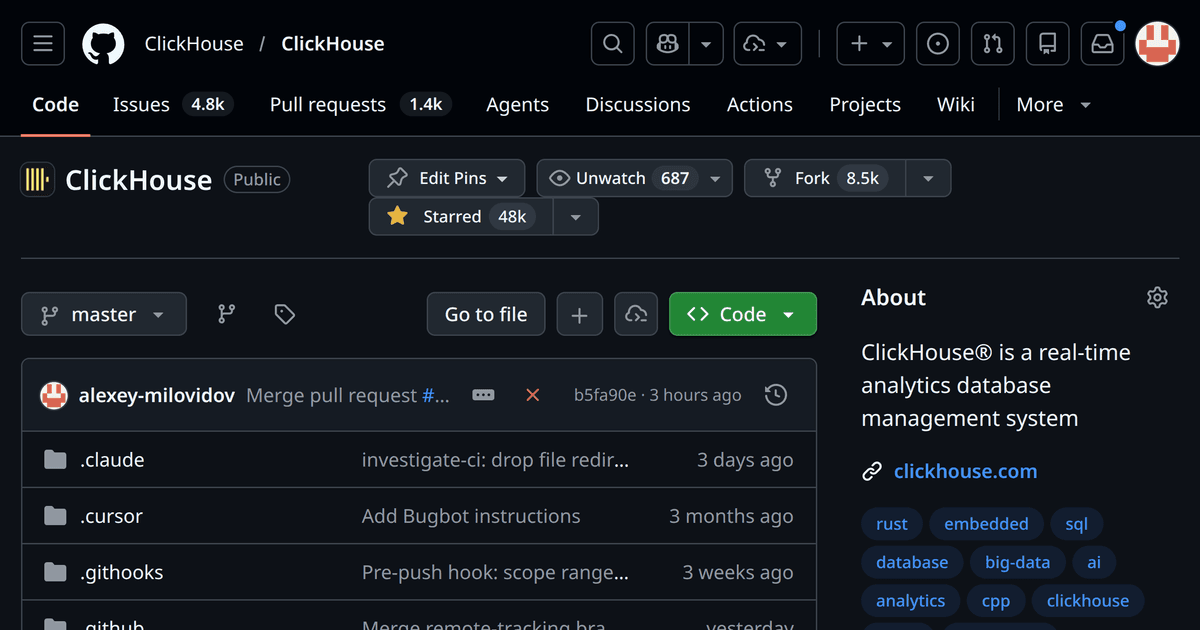Toggle the Starred button
This screenshot has height=630, width=1200.
point(461,216)
